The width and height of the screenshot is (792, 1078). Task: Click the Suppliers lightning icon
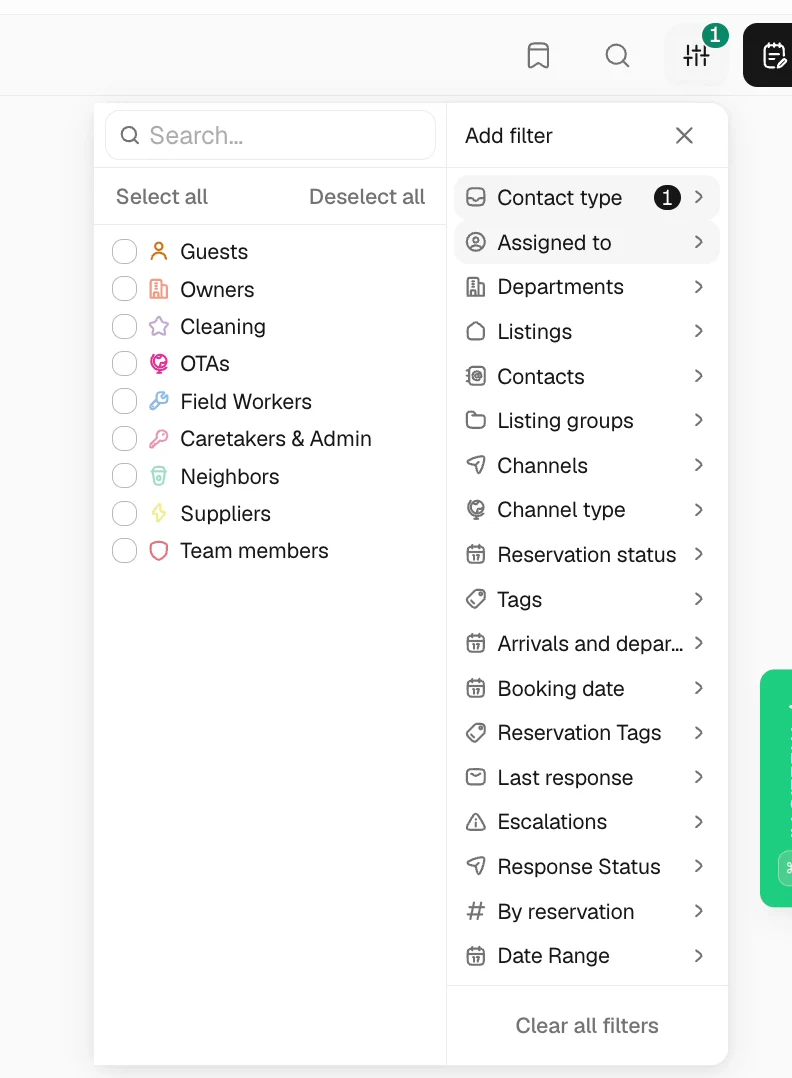[159, 514]
